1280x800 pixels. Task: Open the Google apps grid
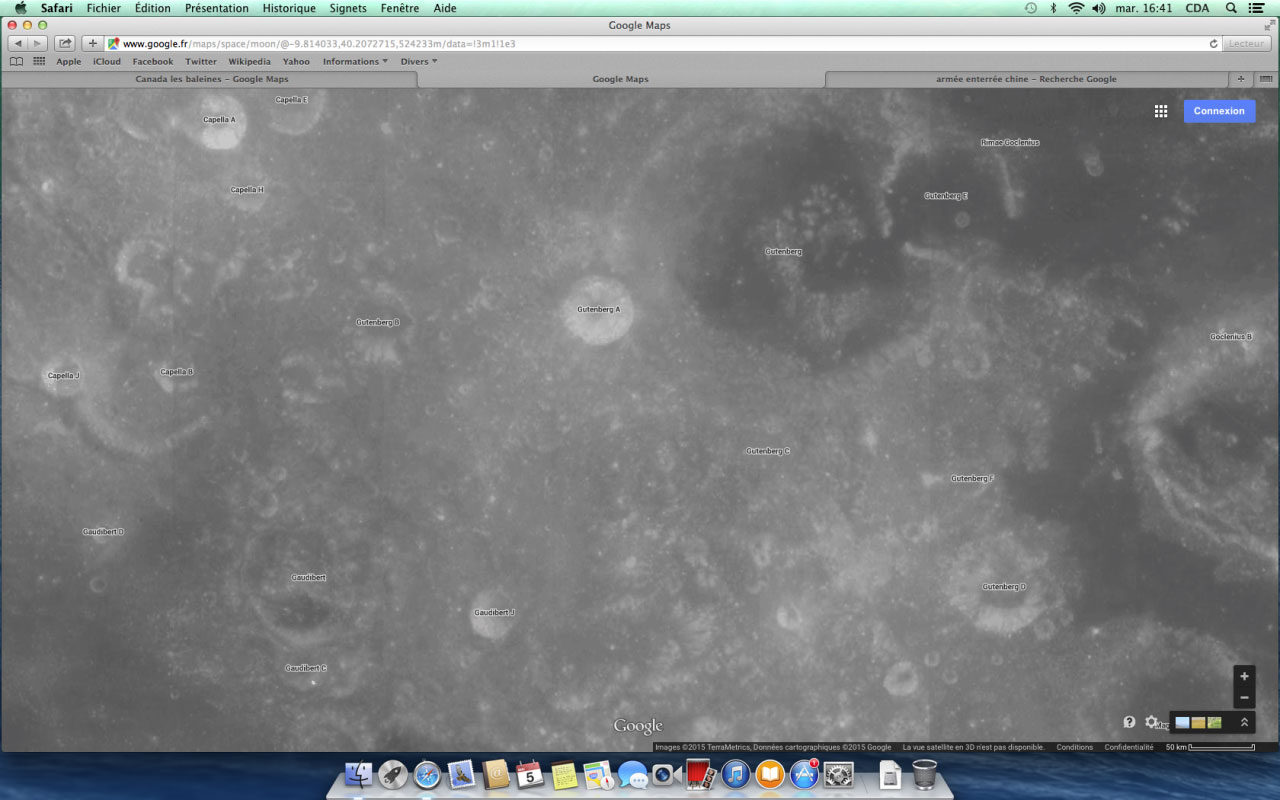1161,111
